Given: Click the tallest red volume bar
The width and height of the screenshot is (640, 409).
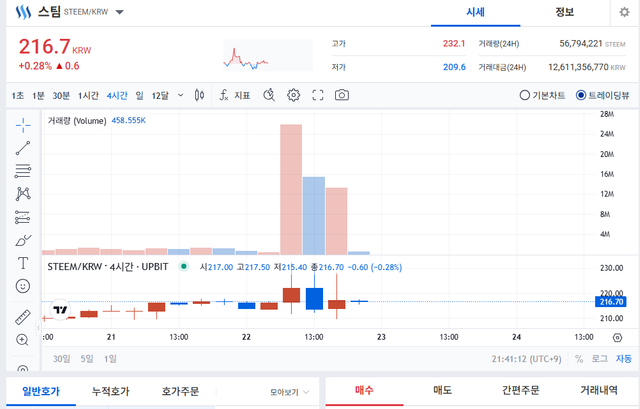Looking at the screenshot, I should click(x=291, y=190).
